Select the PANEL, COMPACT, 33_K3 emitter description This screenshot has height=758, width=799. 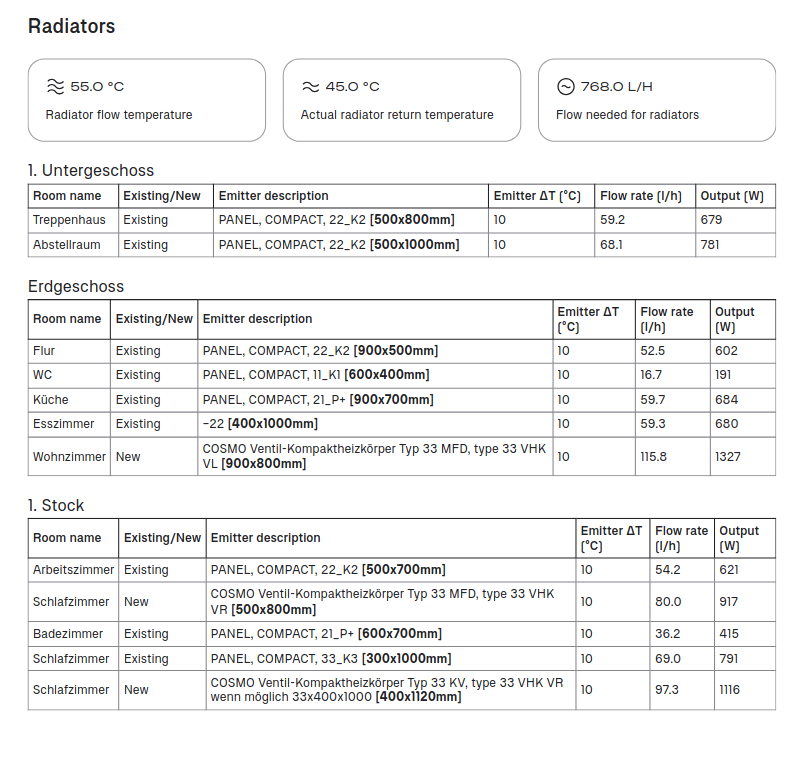point(330,659)
